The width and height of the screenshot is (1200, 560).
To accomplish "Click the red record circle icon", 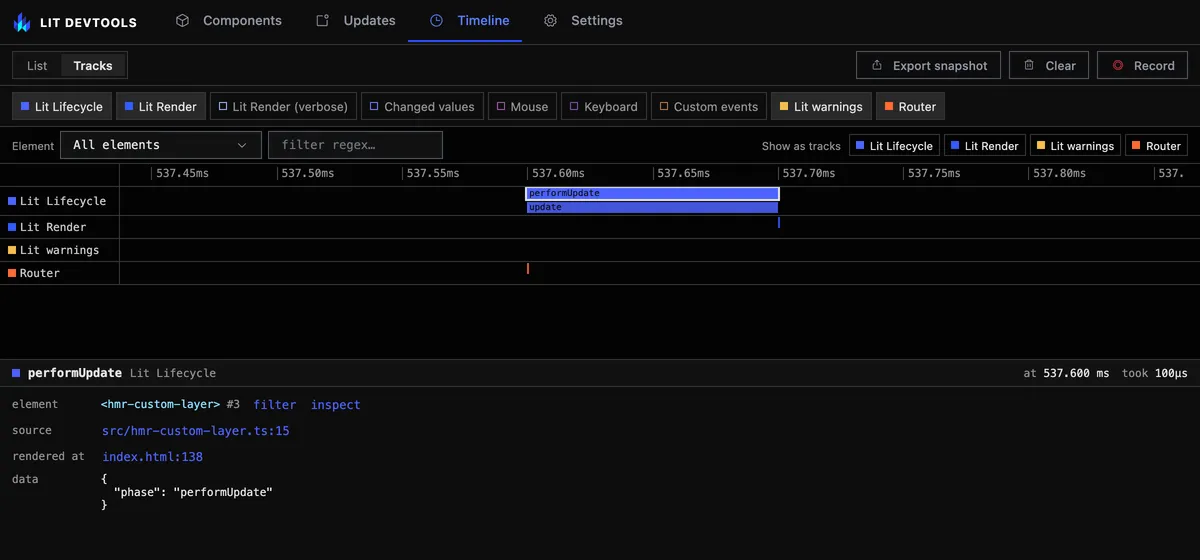I will click(1117, 65).
